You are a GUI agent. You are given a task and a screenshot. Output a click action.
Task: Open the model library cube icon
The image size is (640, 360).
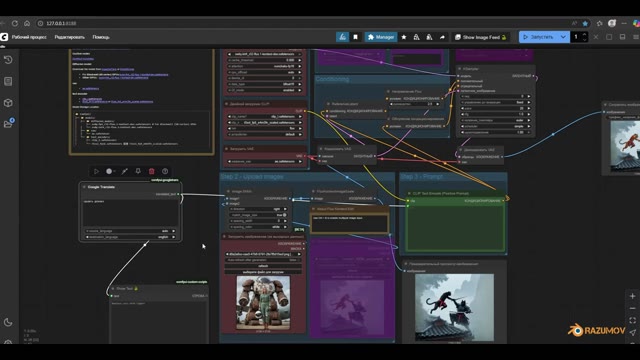(8, 103)
